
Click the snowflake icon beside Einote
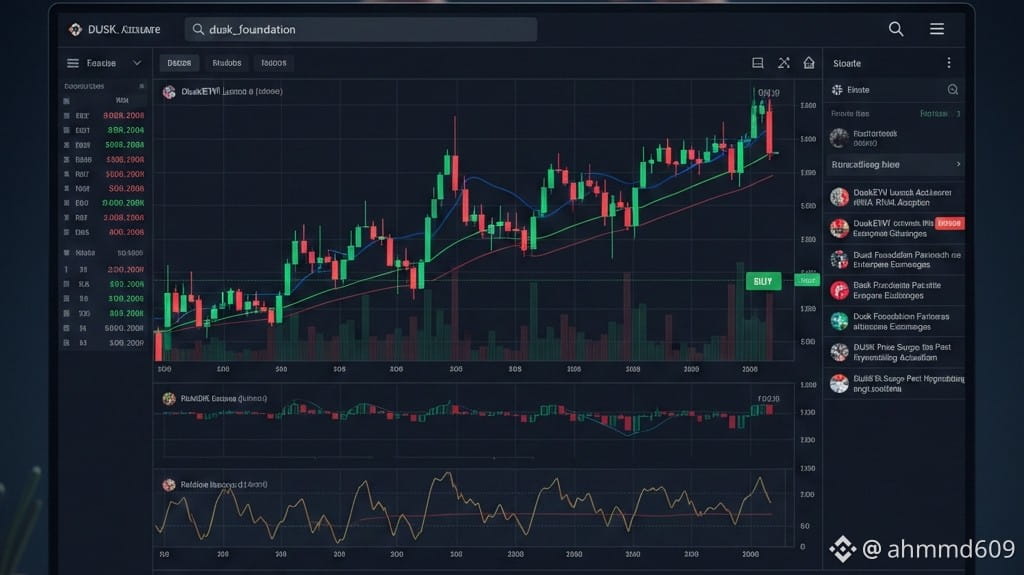[x=837, y=90]
